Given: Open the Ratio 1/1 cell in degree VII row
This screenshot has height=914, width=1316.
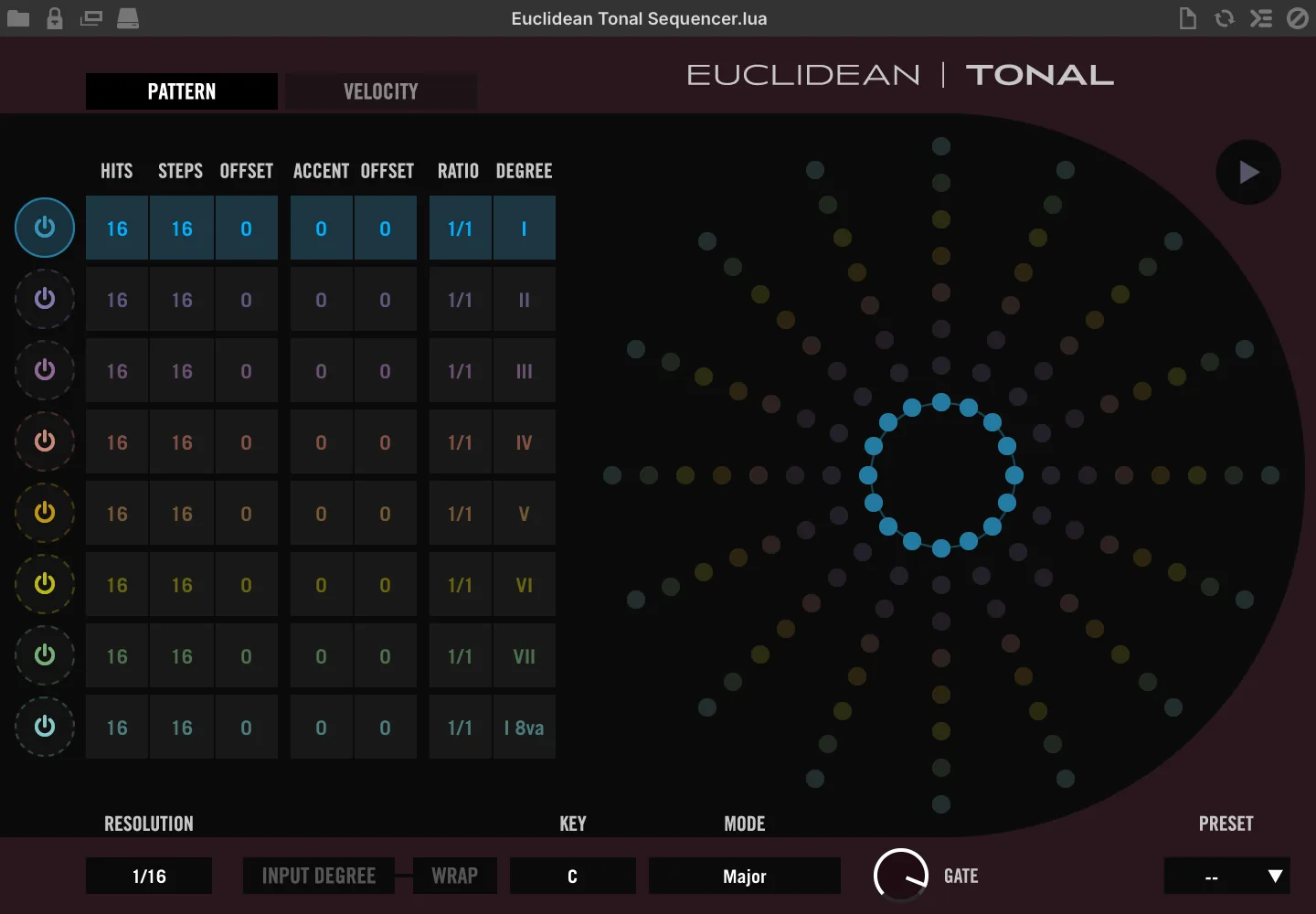Looking at the screenshot, I should click(x=461, y=655).
